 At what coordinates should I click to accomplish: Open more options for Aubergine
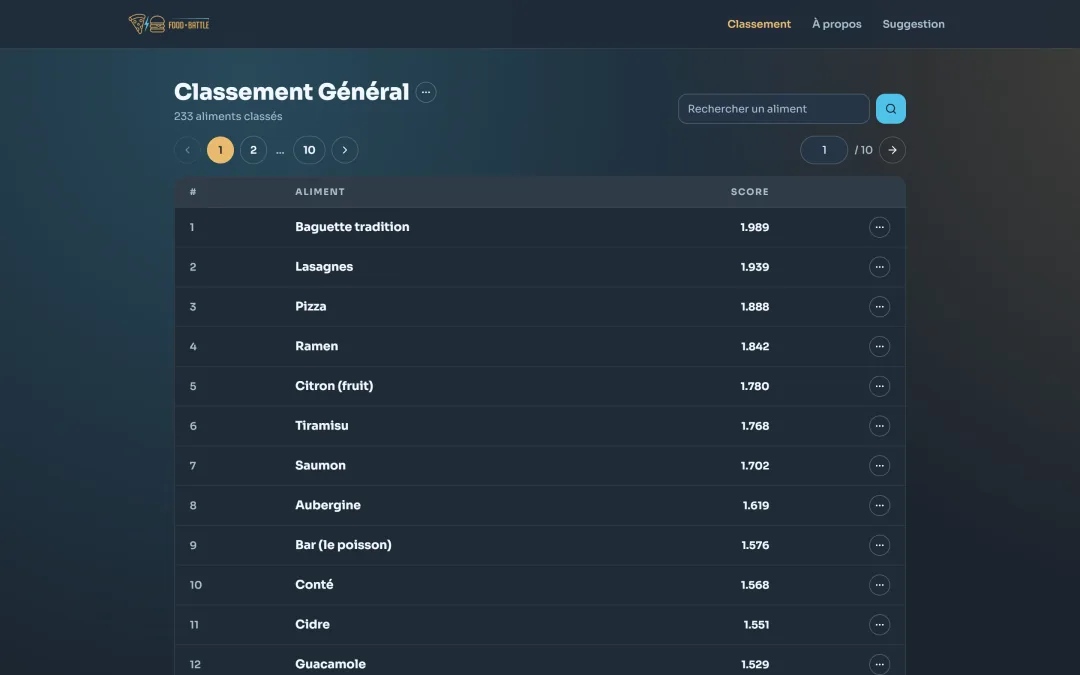pos(880,506)
